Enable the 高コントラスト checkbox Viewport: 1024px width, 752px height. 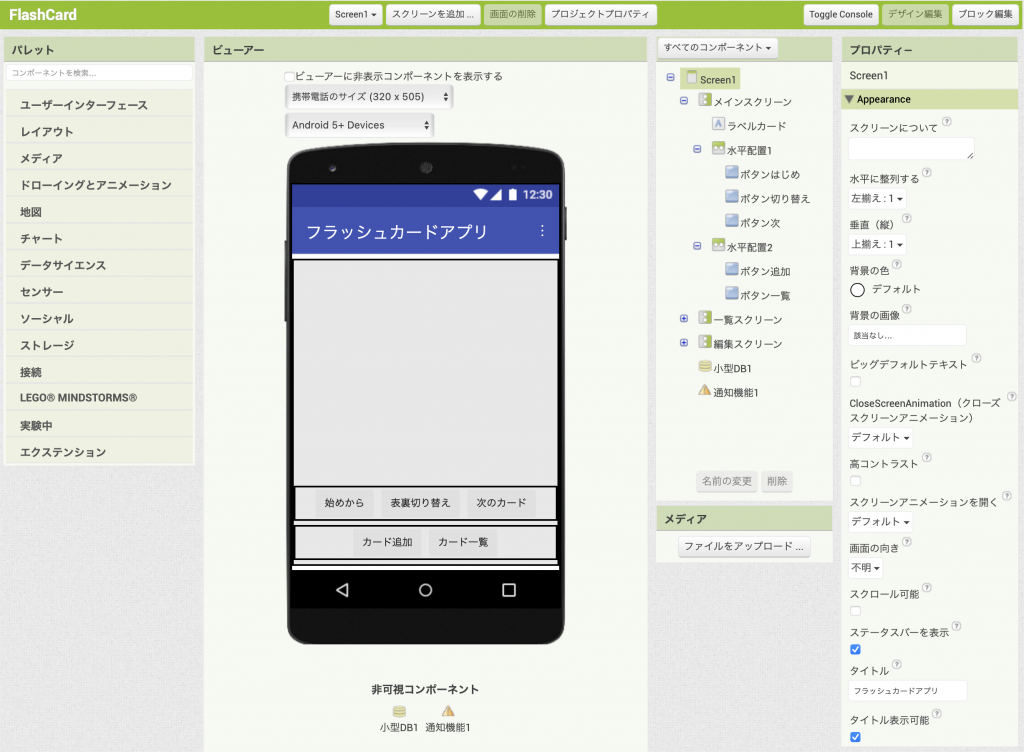(855, 481)
